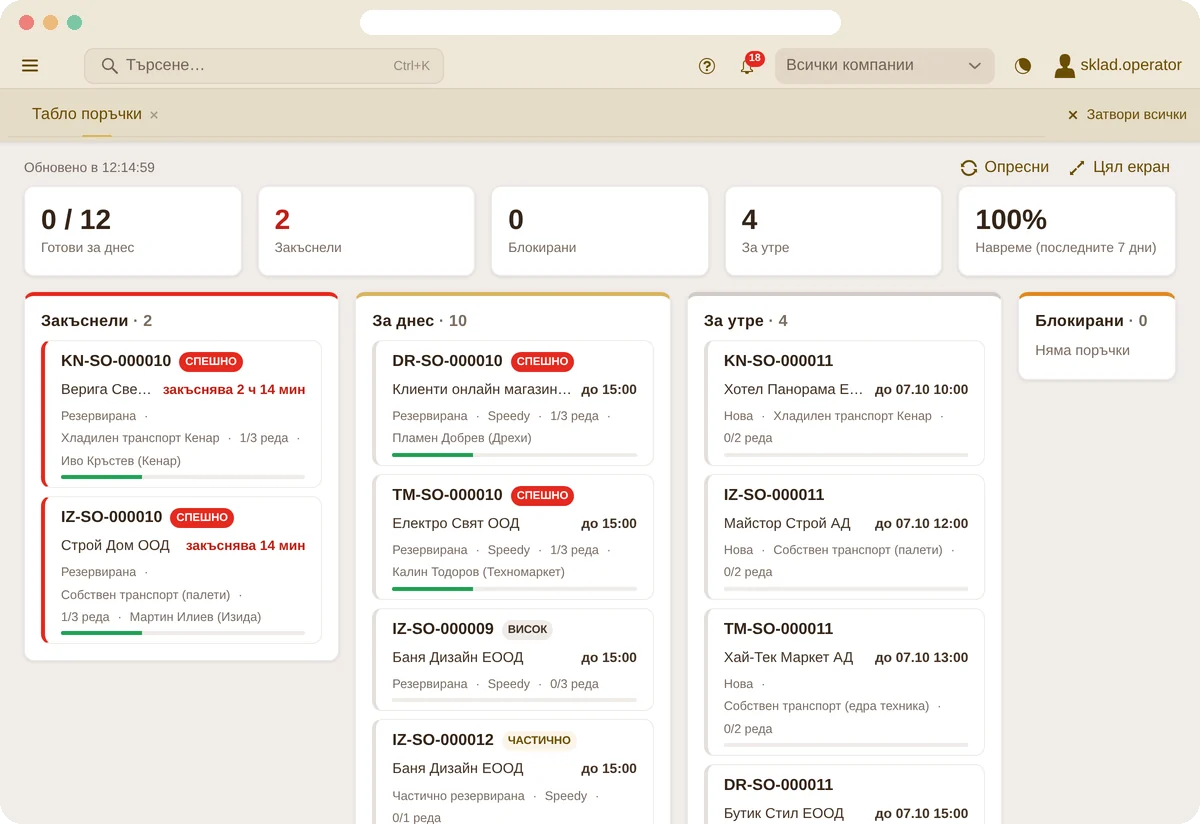Click Затвори всички button
Screen dimensions: 1200x824
coord(1127,115)
